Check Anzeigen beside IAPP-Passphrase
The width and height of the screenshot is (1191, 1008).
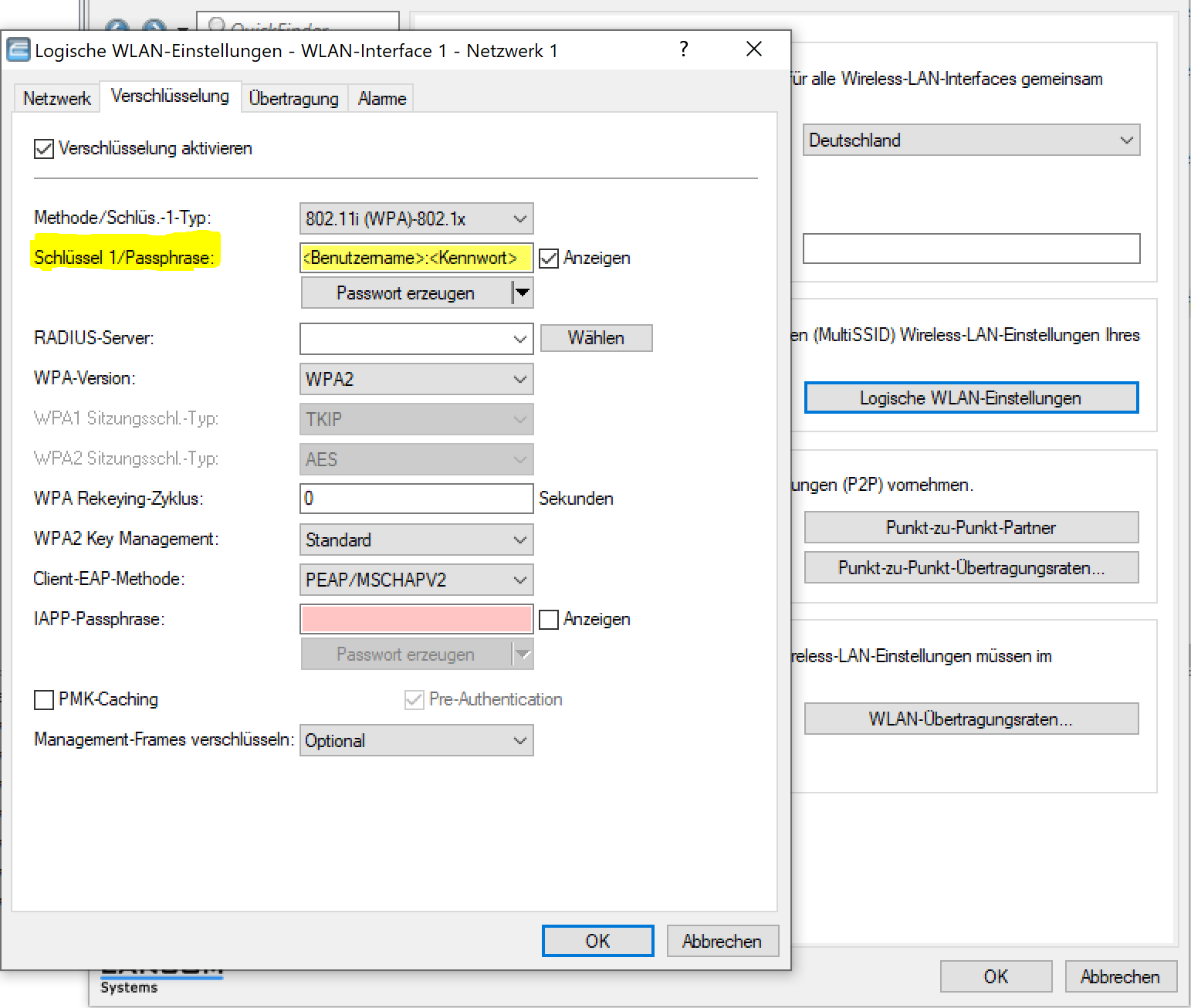click(x=549, y=620)
